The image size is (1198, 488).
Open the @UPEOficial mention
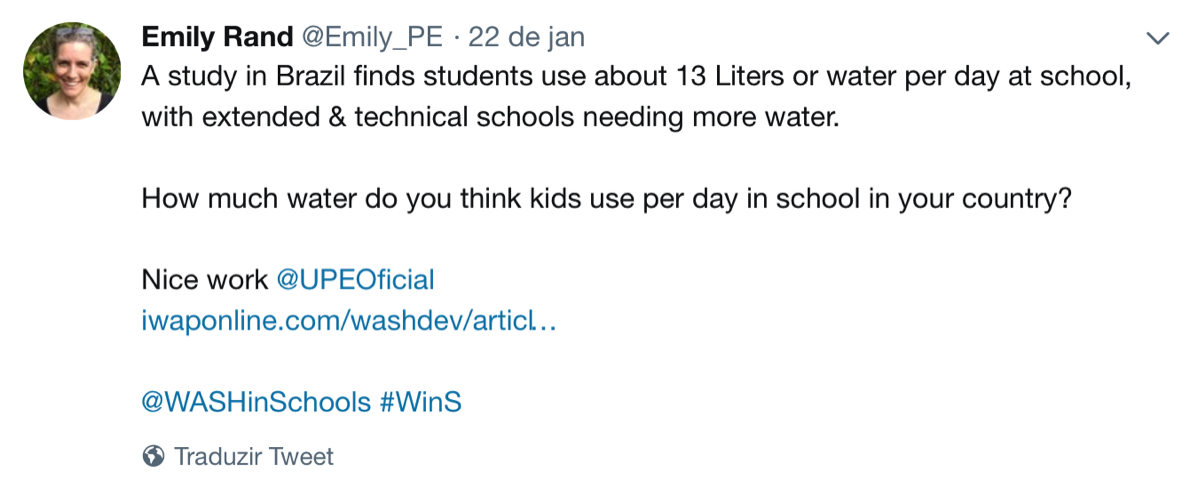point(355,280)
